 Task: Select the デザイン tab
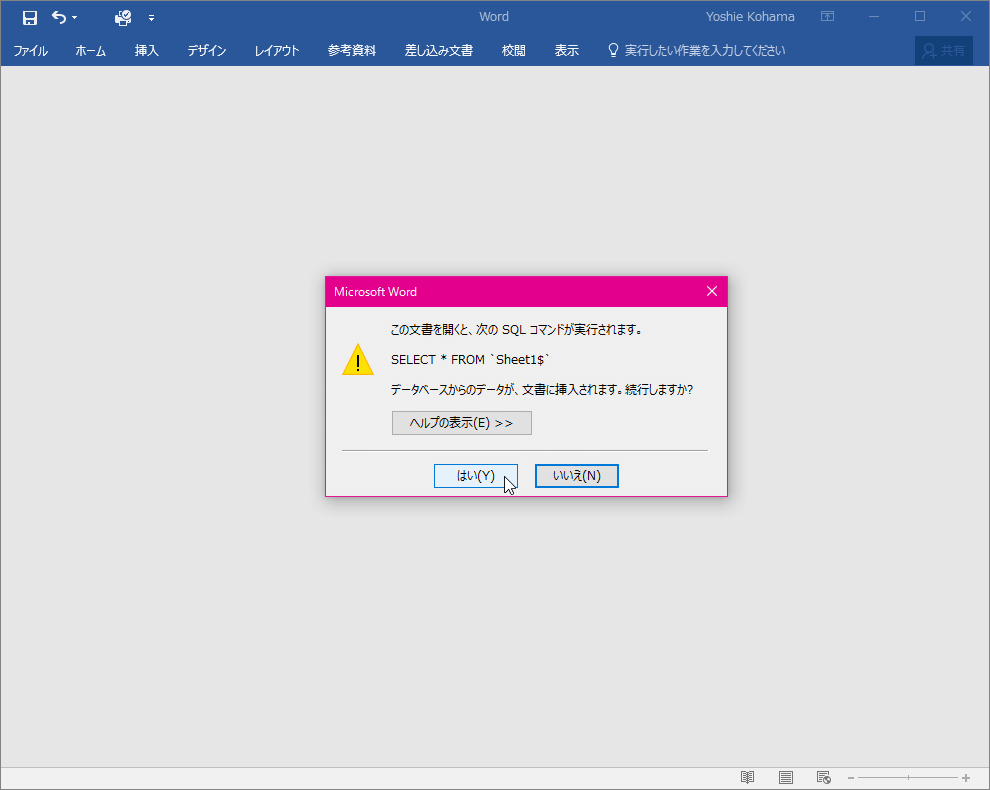coord(206,51)
